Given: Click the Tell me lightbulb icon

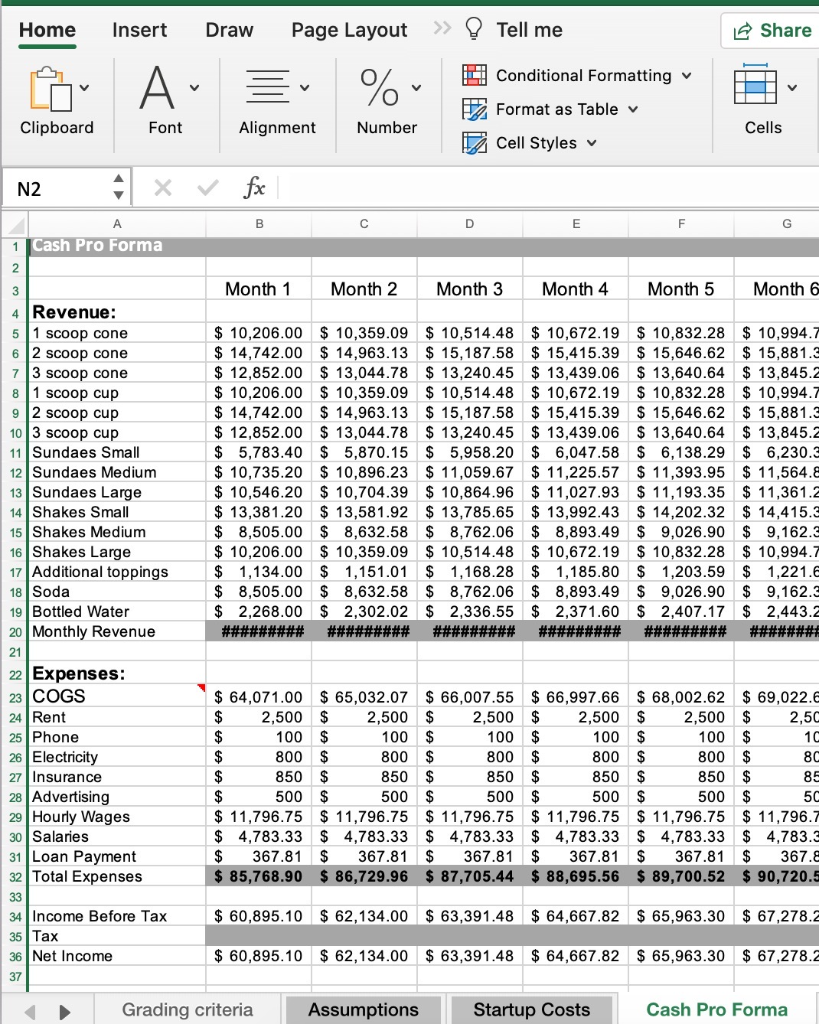Looking at the screenshot, I should (473, 30).
